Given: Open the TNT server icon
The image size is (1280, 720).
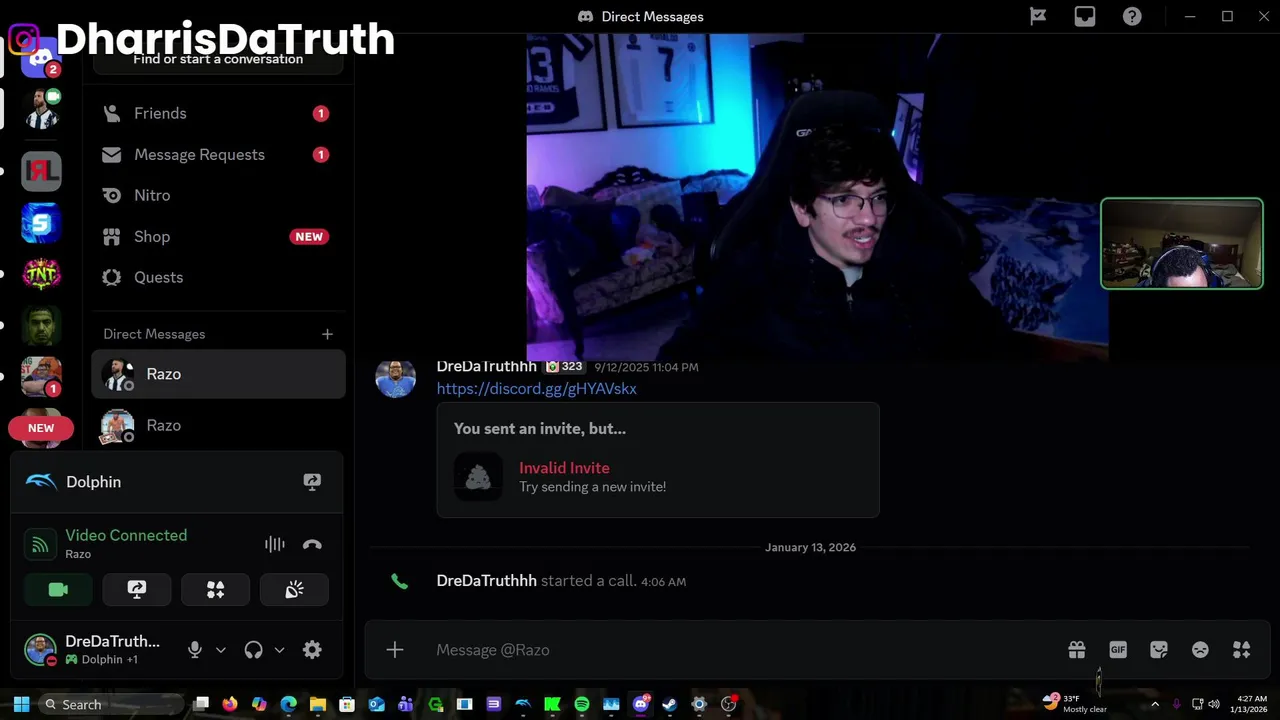Looking at the screenshot, I should [x=41, y=274].
